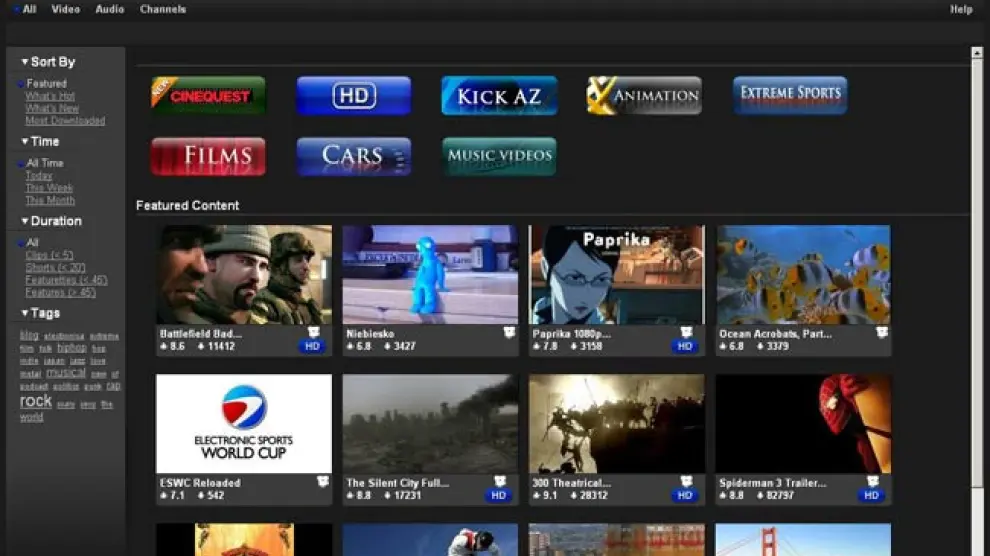Browse the Extreme Sports channel icon
Screen dimensions: 990x556
pos(789,95)
